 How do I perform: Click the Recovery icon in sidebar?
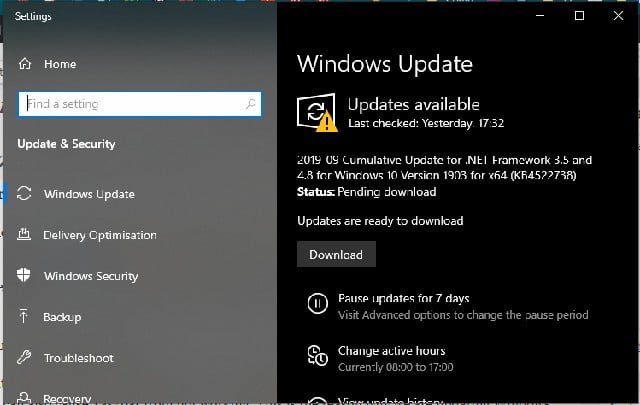[x=24, y=398]
